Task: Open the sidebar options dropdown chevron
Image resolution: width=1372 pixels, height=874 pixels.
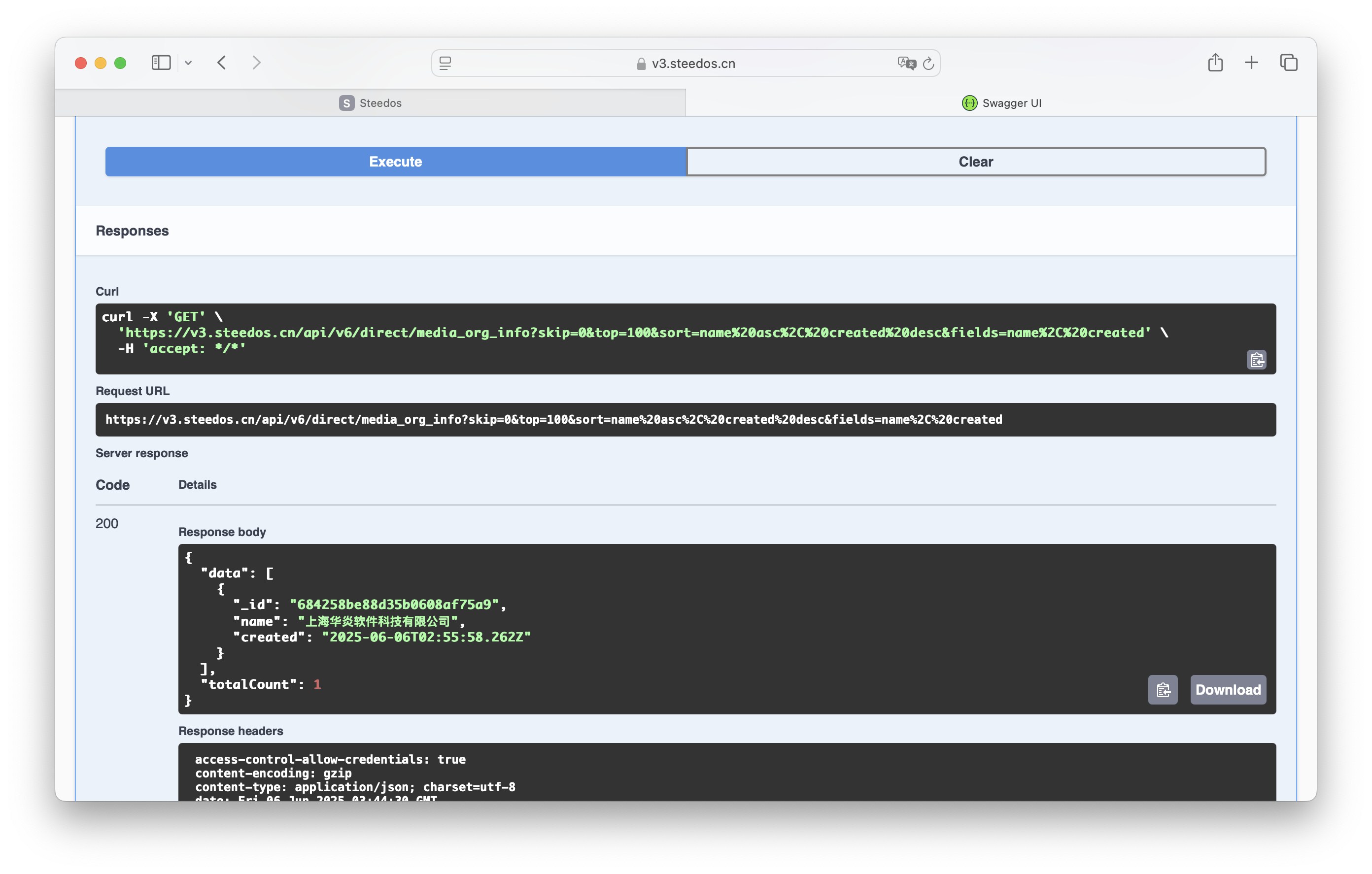Action: (x=188, y=63)
